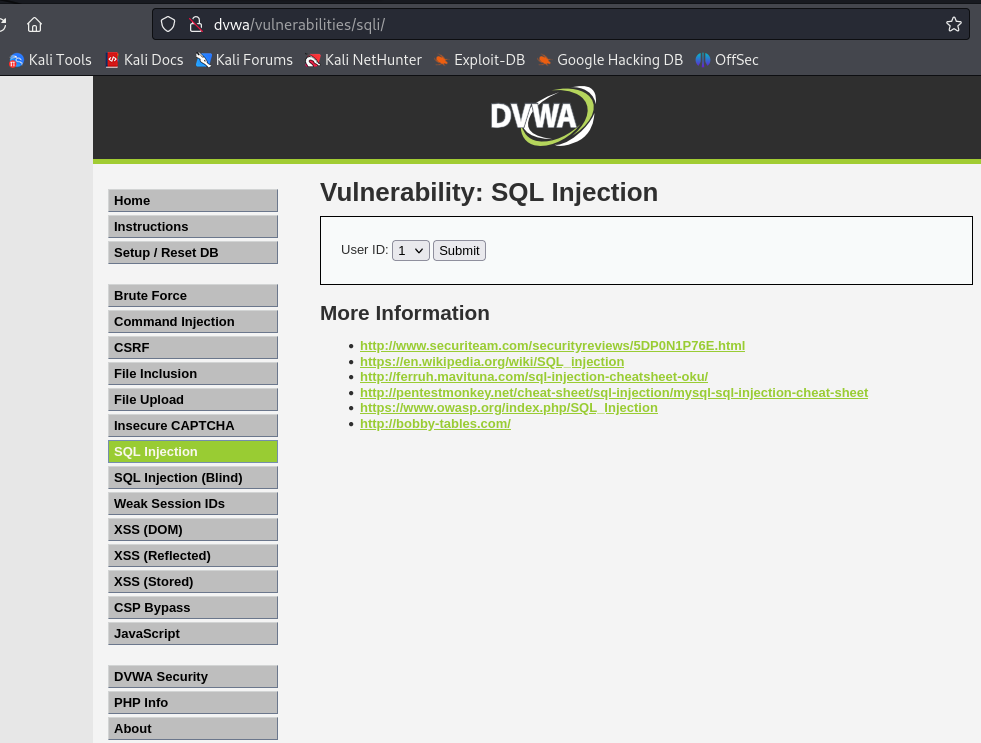The height and width of the screenshot is (743, 981).
Task: Open the File Upload menu item
Action: [193, 400]
